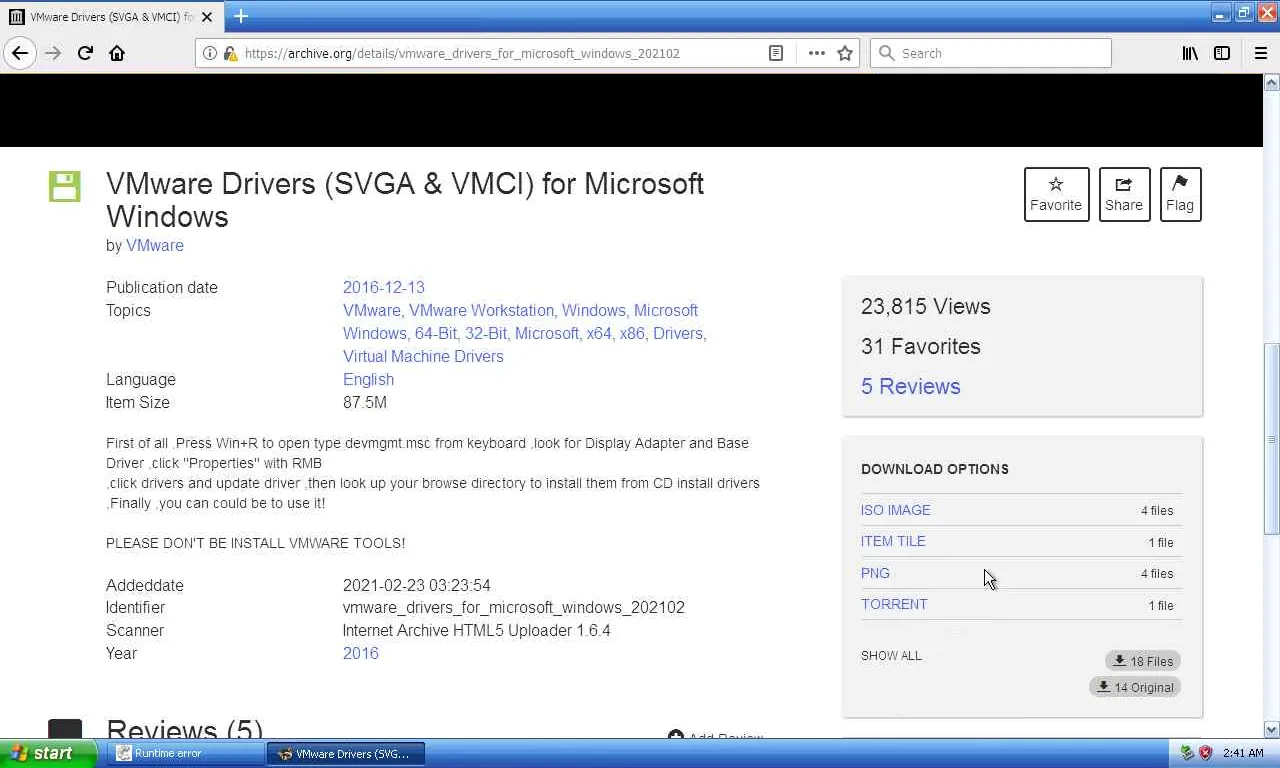1280x768 pixels.
Task: Click the green safely-remove-hardware tray icon
Action: [x=1188, y=753]
